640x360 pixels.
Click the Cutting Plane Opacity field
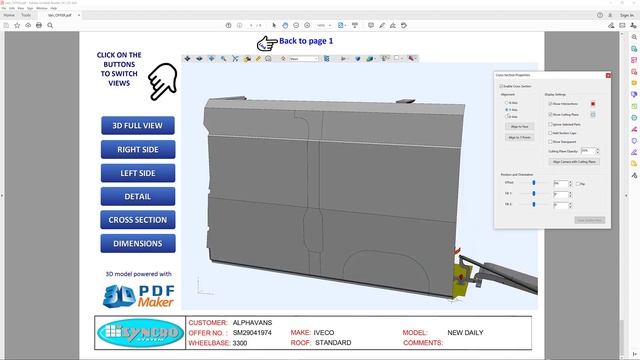(588, 151)
